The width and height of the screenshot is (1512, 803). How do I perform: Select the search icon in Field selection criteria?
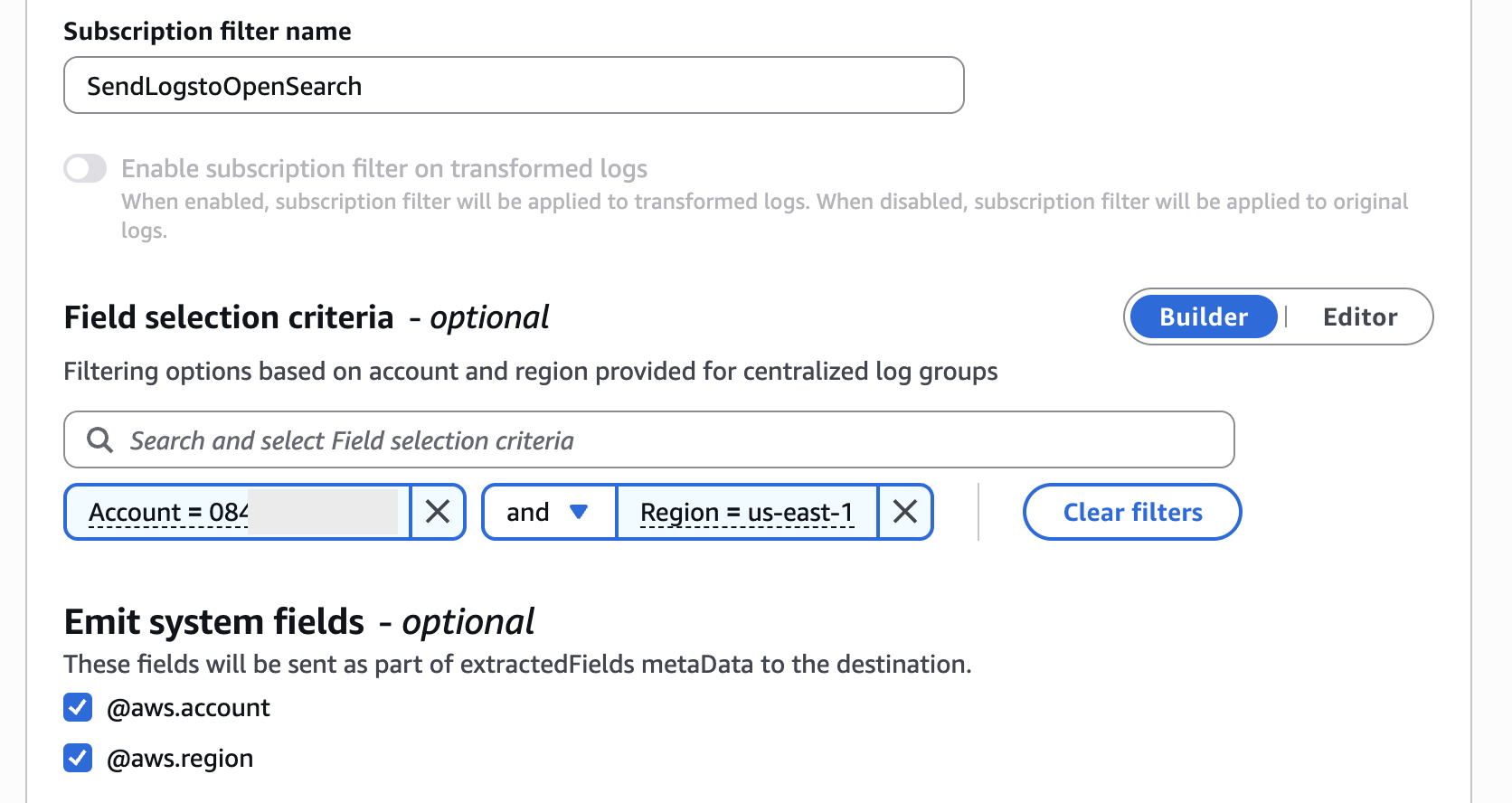tap(99, 439)
